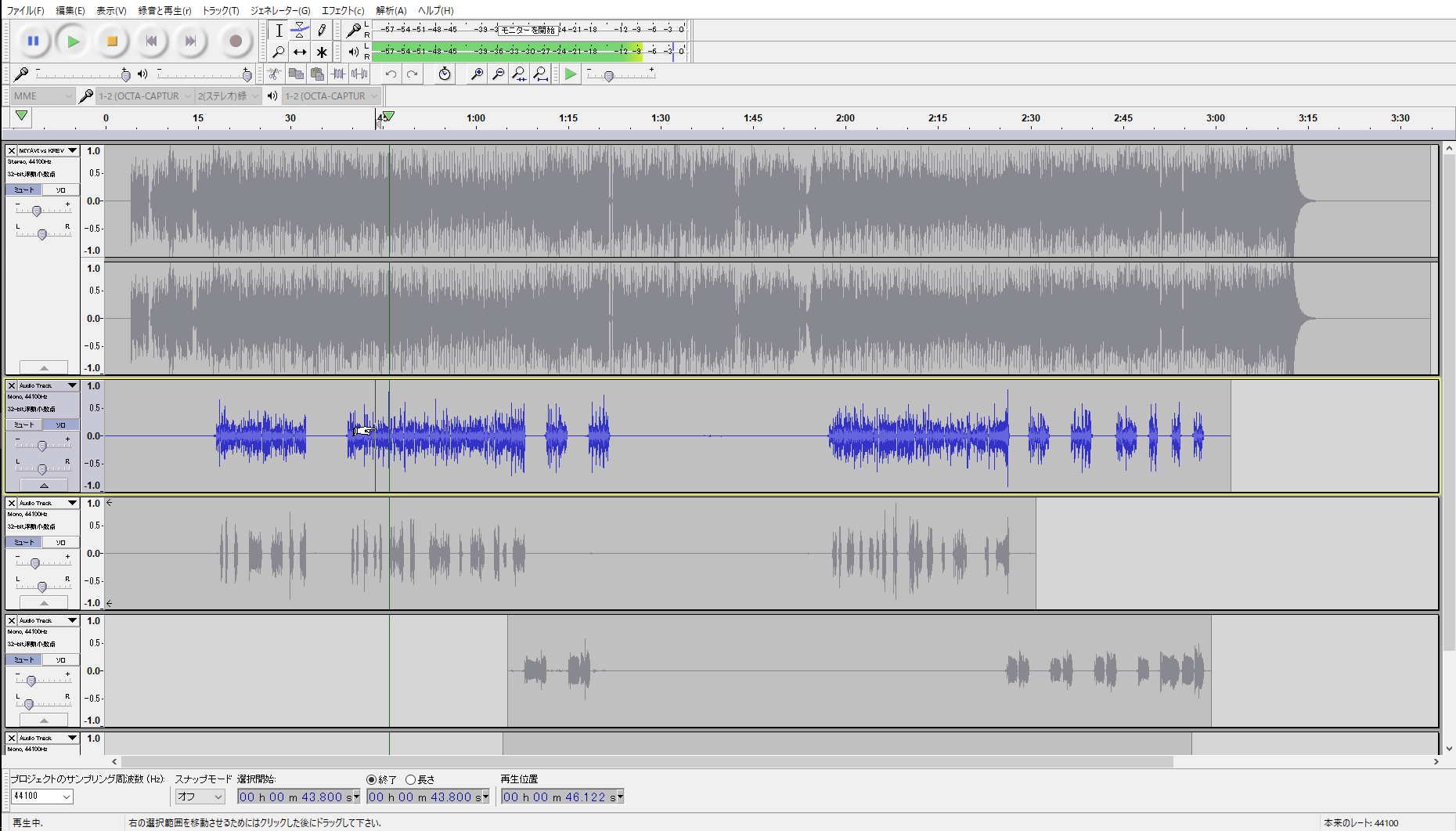Click the Copy icon in edit toolbar

[296, 74]
